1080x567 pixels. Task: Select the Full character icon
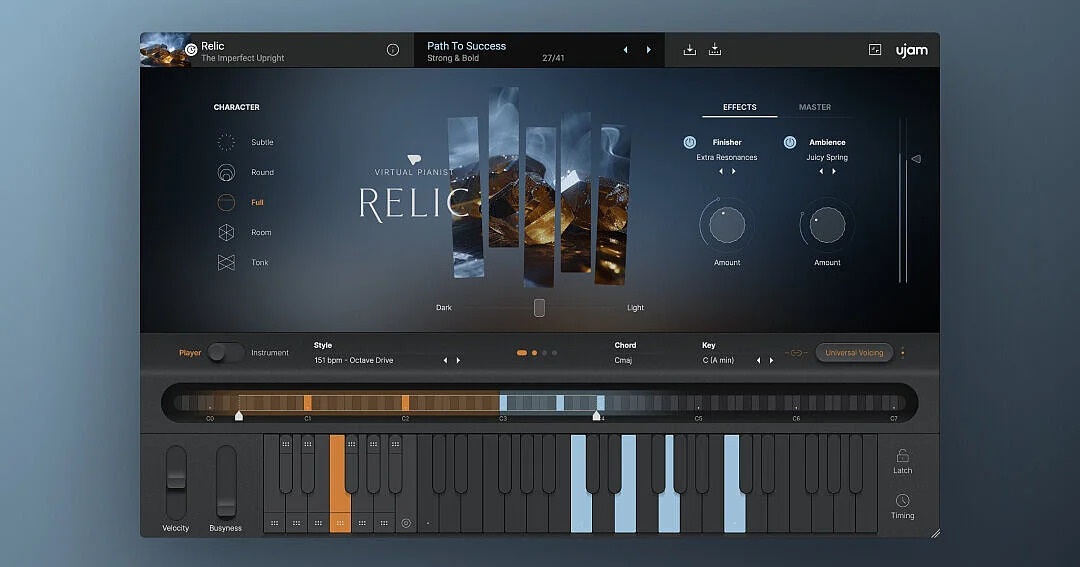226,202
